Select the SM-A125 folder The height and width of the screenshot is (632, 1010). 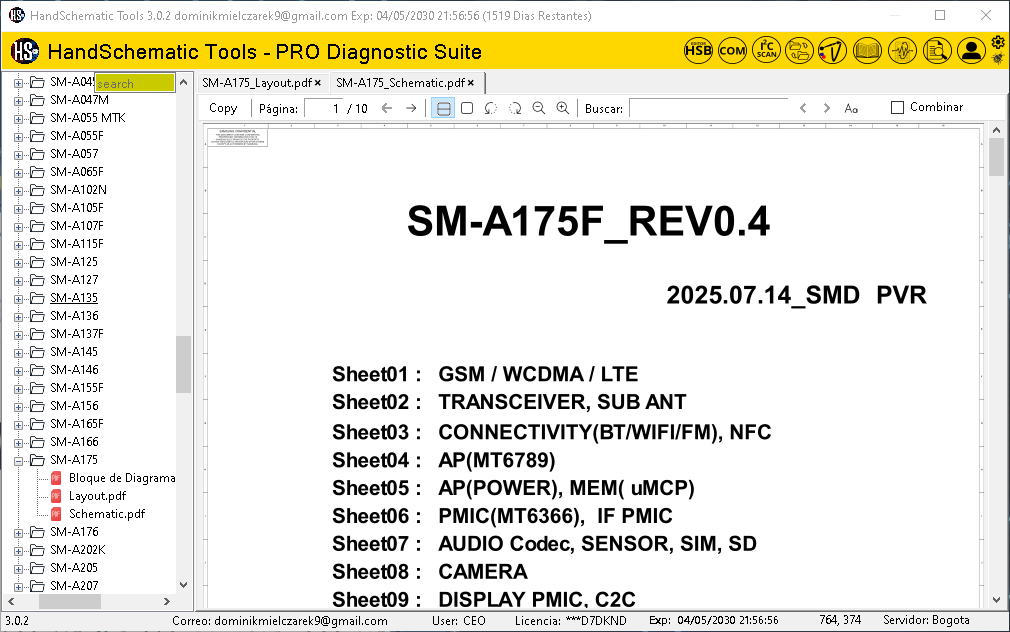pyautogui.click(x=74, y=262)
